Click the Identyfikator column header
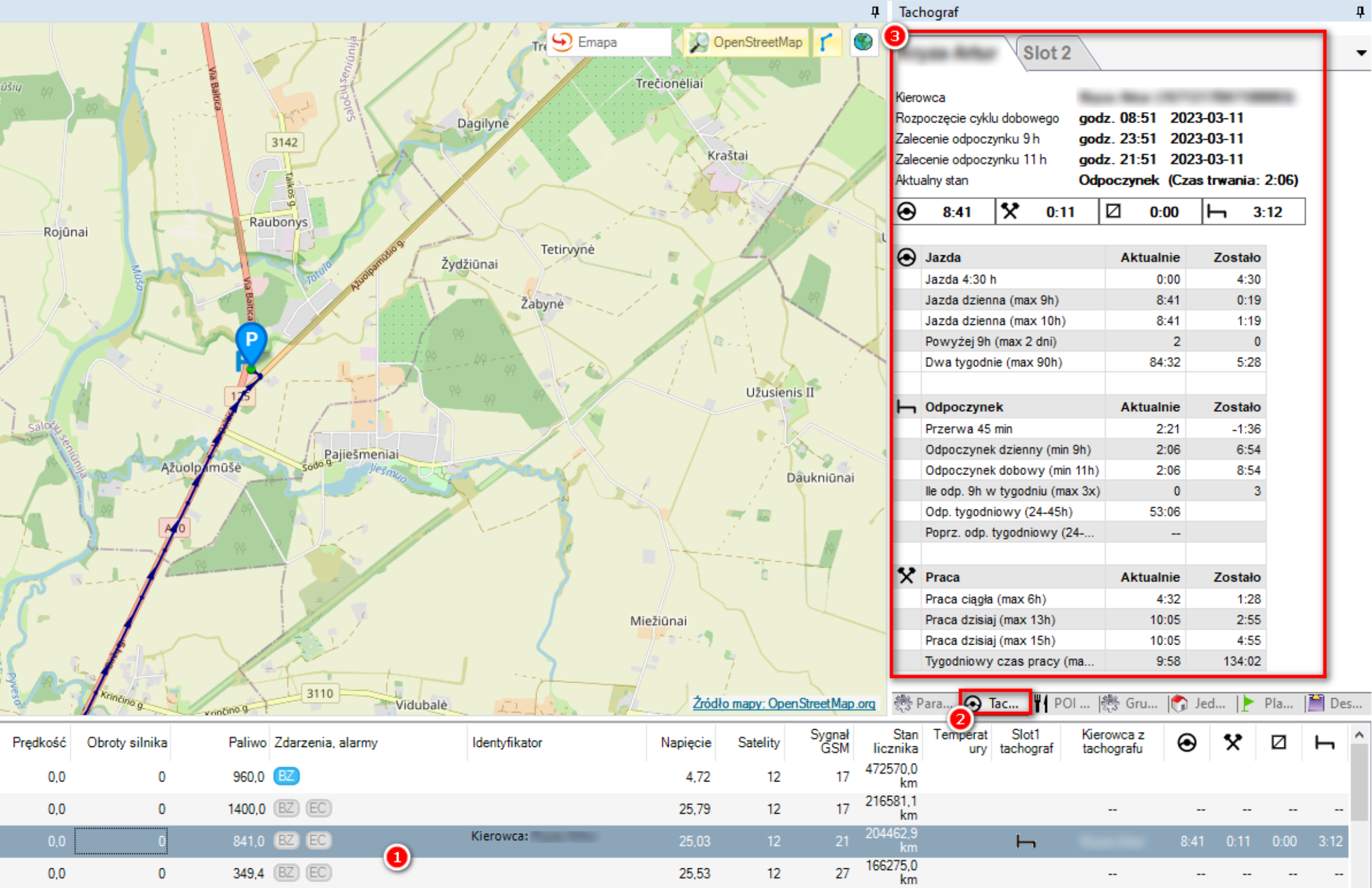The width and height of the screenshot is (1372, 888). [508, 742]
